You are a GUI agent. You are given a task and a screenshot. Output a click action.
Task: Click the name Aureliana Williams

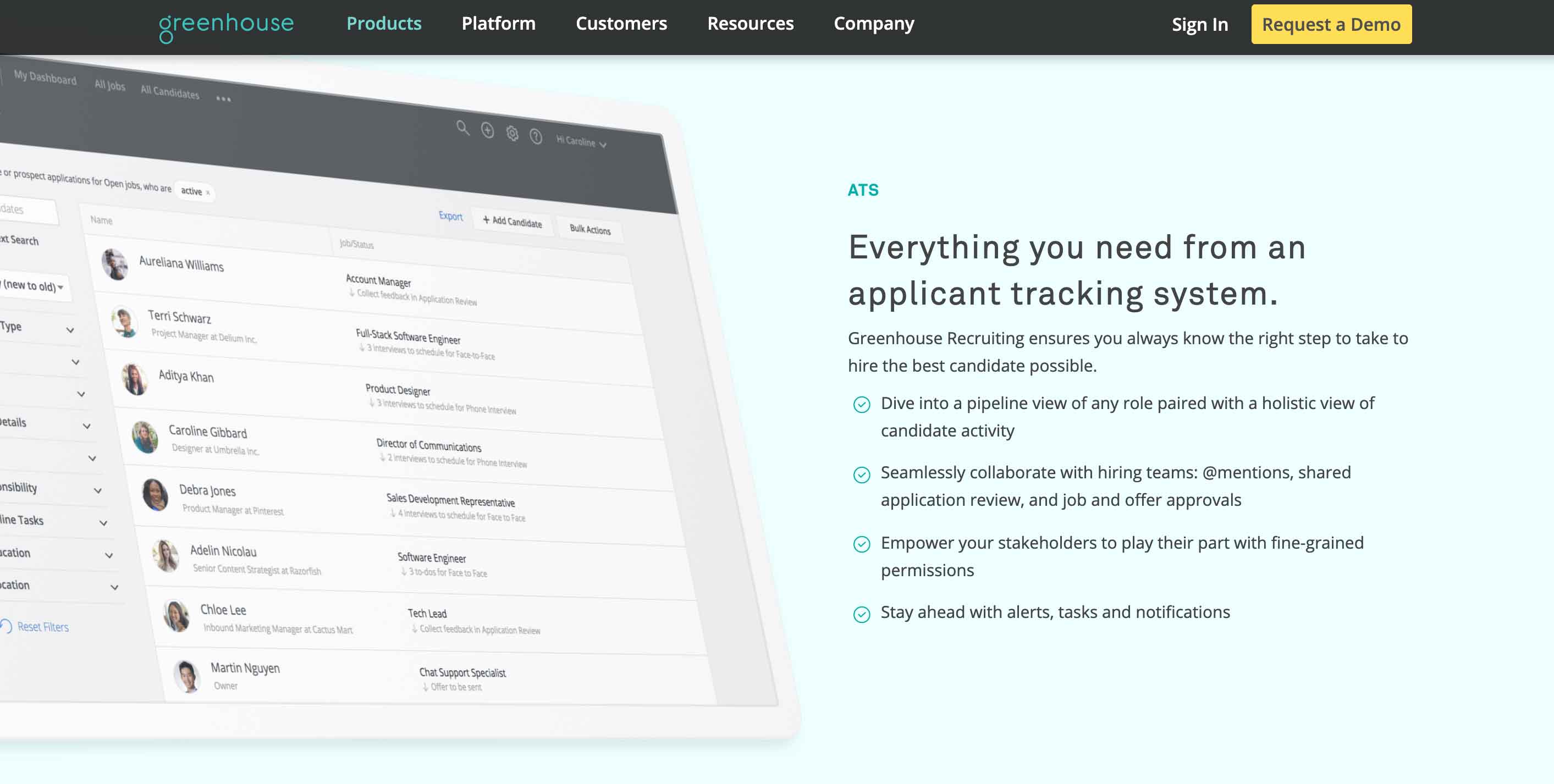pos(181,263)
